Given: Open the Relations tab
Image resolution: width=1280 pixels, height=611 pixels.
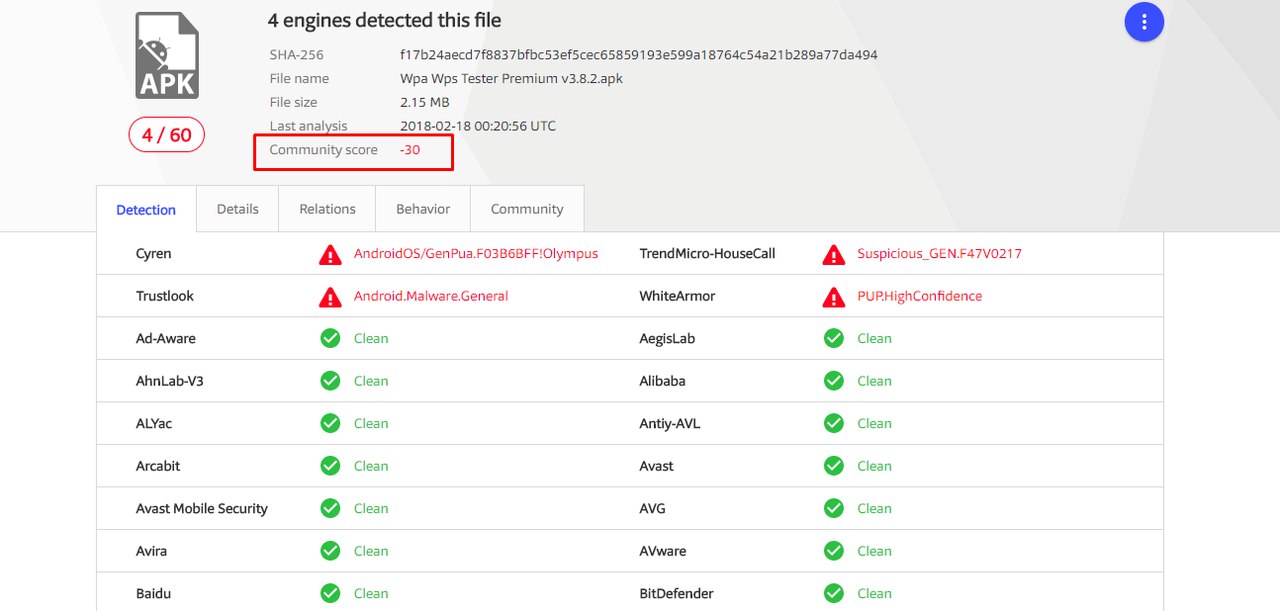Looking at the screenshot, I should (327, 209).
